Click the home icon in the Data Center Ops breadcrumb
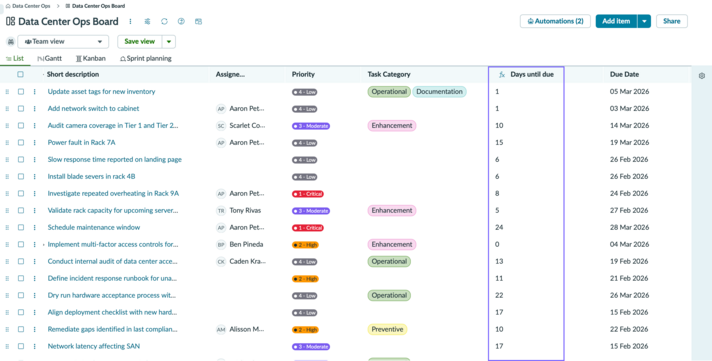Viewport: 712px width, 361px height. pyautogui.click(x=8, y=6)
